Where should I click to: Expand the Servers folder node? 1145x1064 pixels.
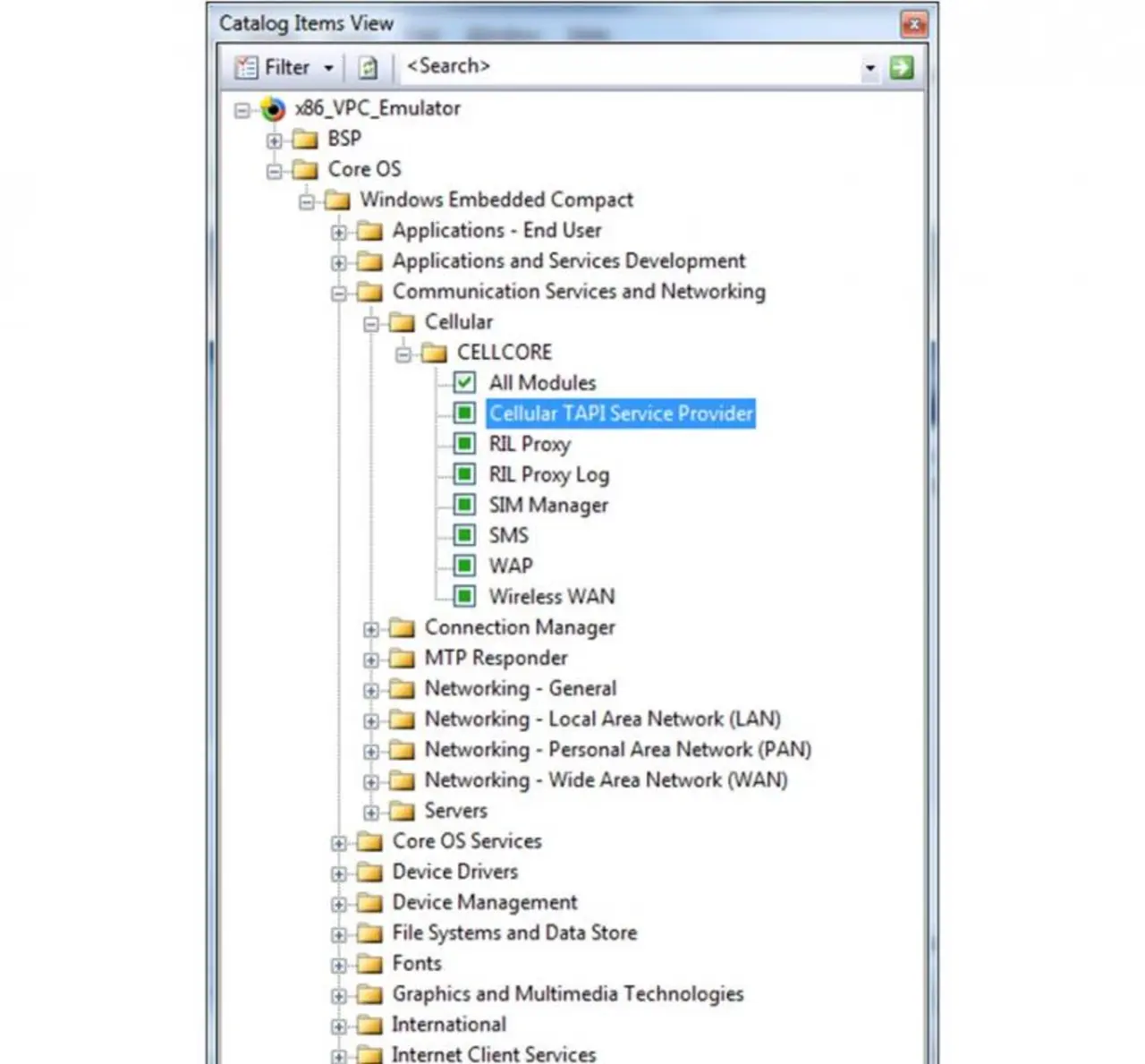click(371, 813)
